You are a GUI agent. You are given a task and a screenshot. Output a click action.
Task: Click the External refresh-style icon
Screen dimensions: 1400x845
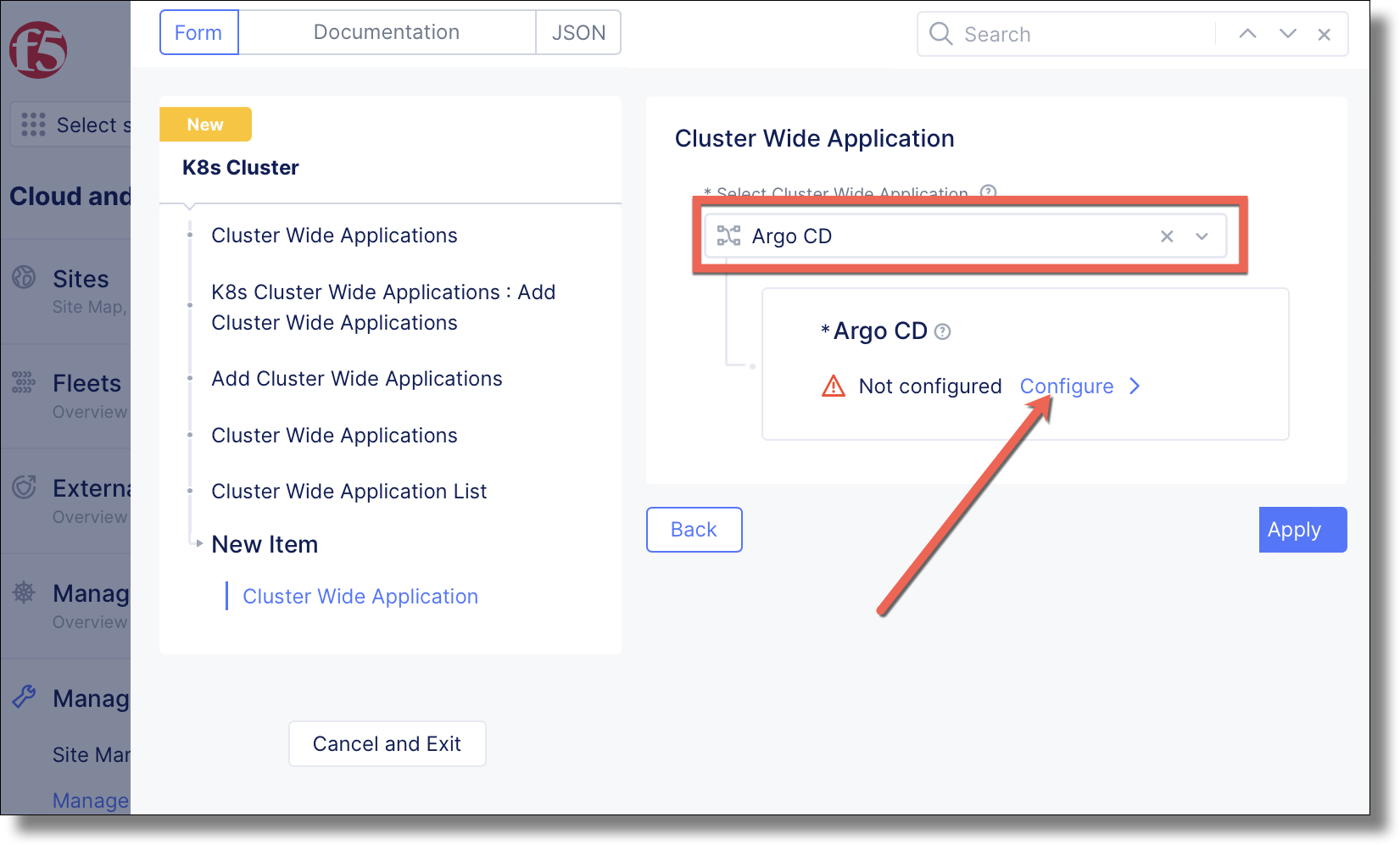[24, 486]
